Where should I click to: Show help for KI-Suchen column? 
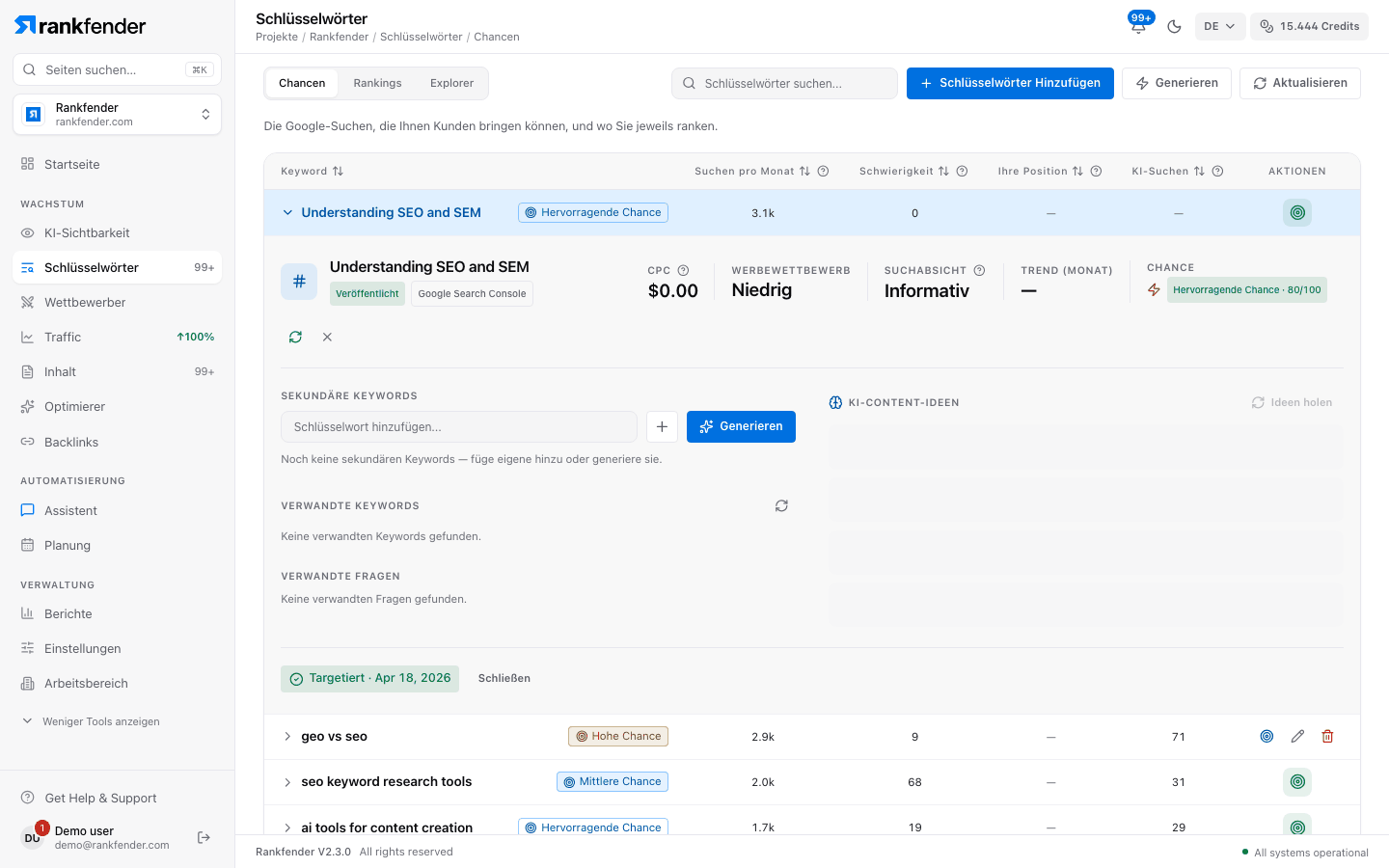1217,172
